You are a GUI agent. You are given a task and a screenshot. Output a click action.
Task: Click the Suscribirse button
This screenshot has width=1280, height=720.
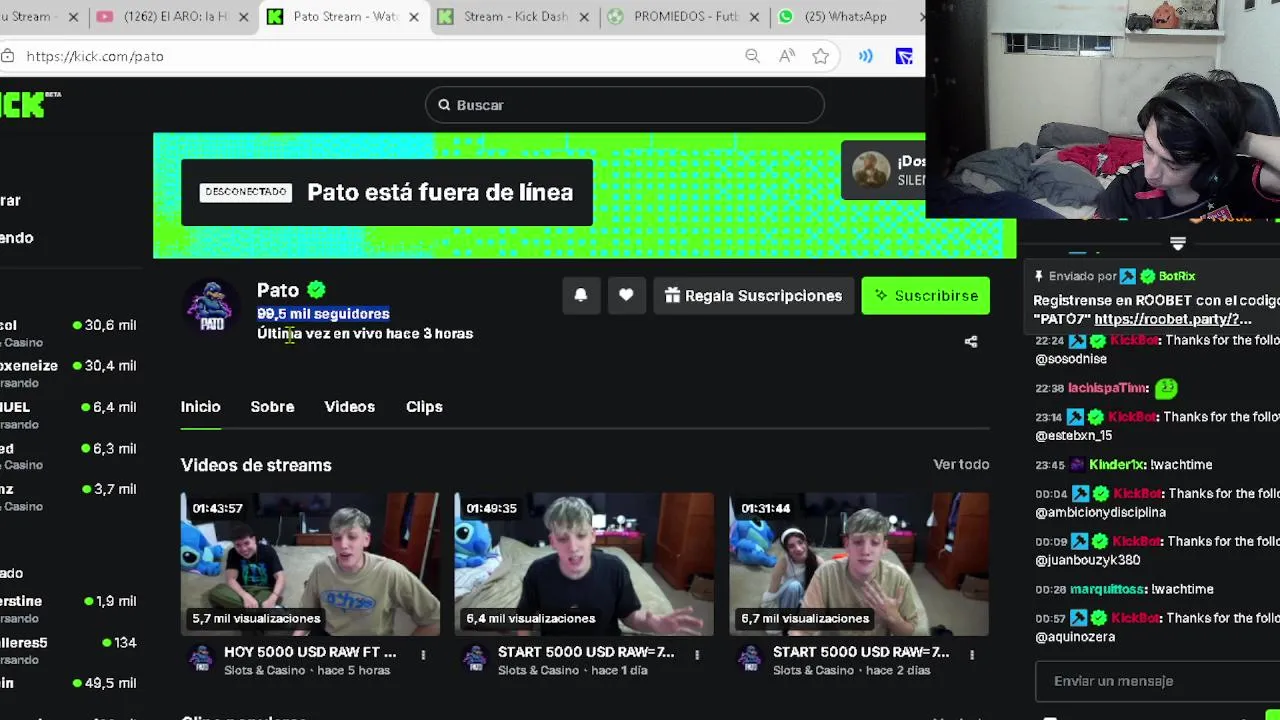point(926,296)
